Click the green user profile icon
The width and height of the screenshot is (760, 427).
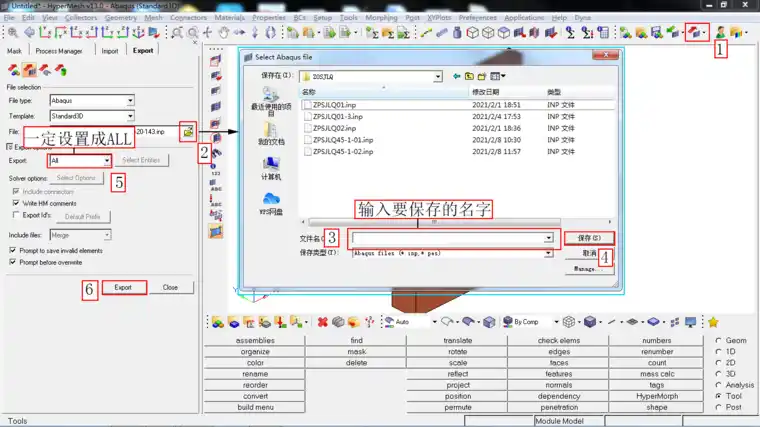[720, 32]
